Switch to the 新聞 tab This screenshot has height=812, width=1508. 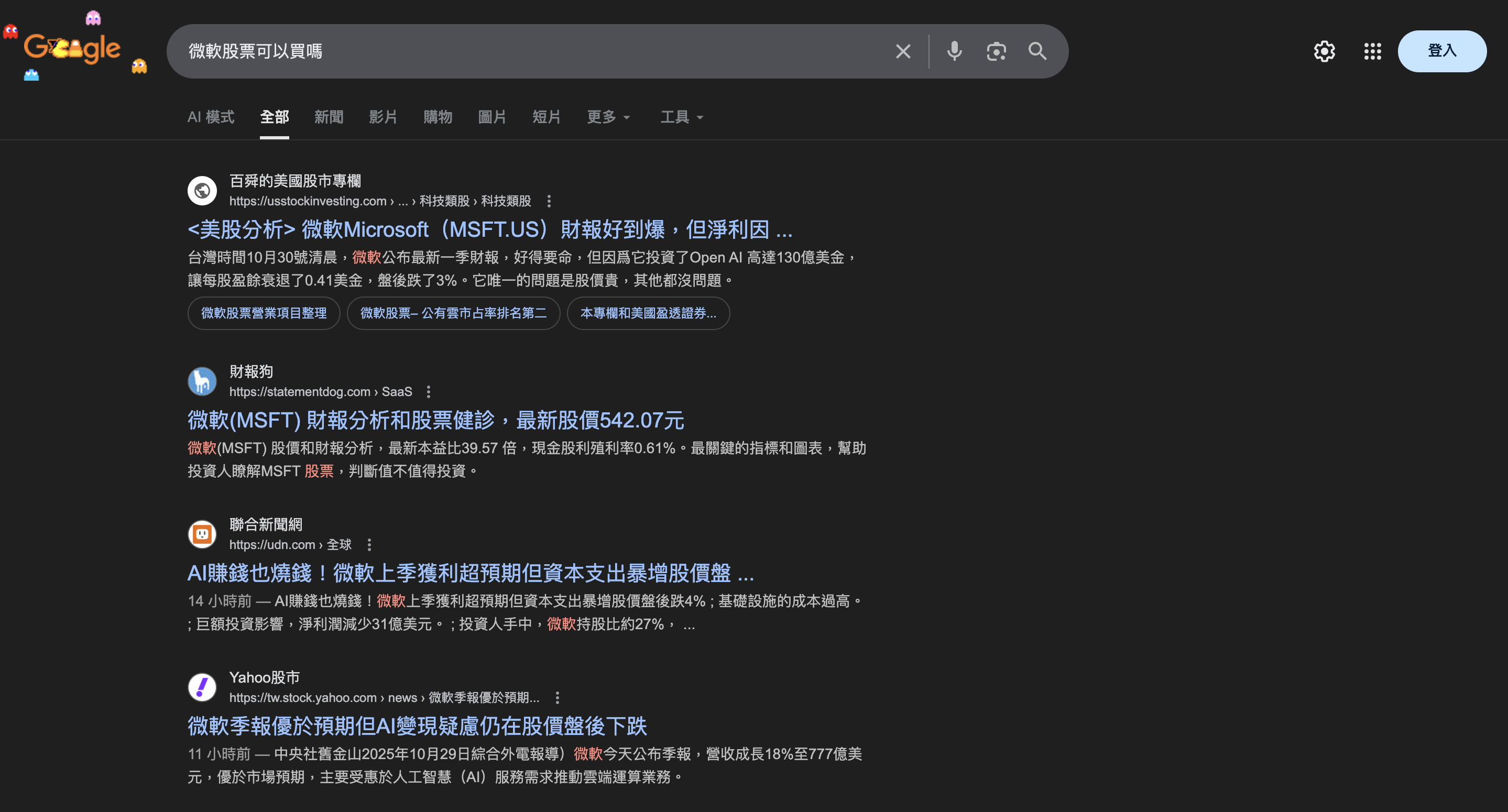[x=329, y=117]
